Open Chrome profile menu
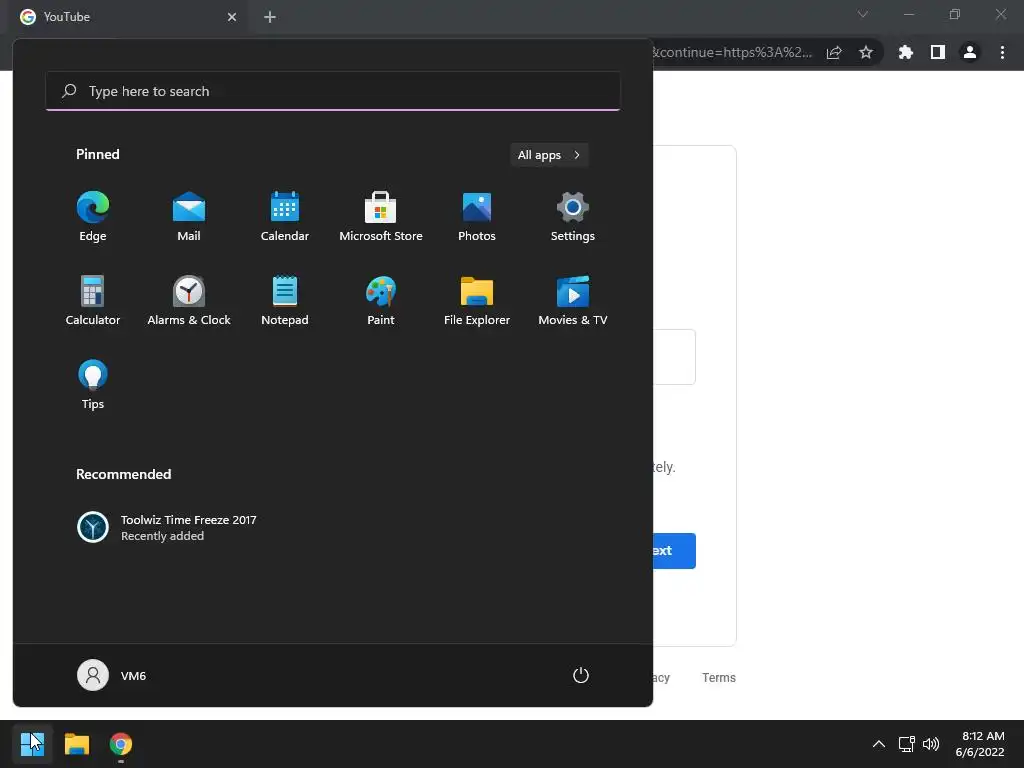The image size is (1024, 768). (970, 52)
